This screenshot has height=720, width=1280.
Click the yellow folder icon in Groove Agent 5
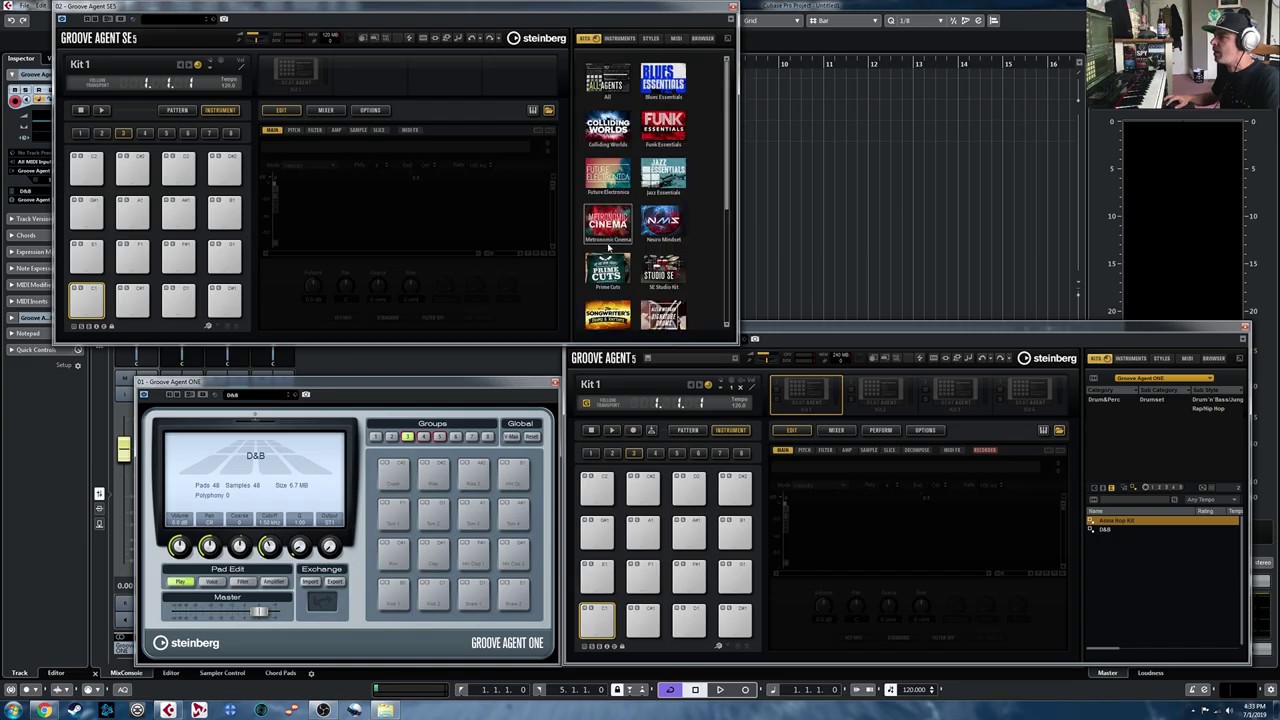click(1059, 430)
